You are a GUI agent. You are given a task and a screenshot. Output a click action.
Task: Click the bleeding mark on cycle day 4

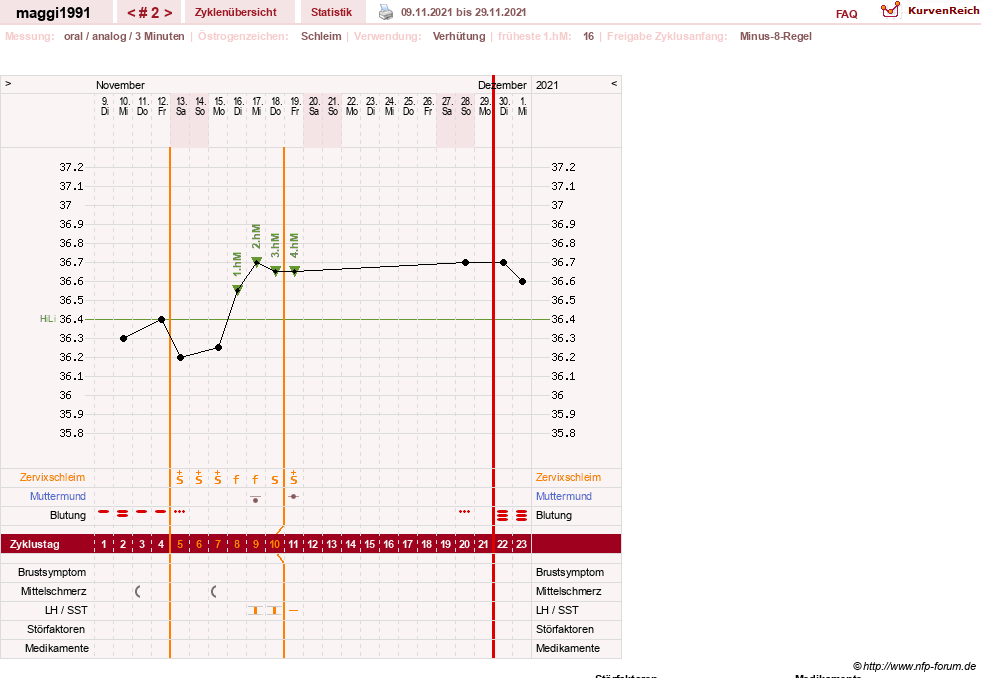(x=161, y=512)
